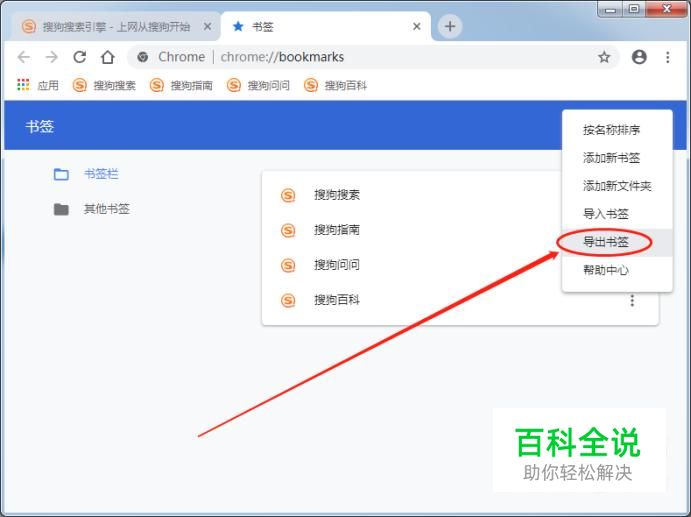Close the 书签 tab
Image resolution: width=691 pixels, height=517 pixels.
click(416, 27)
